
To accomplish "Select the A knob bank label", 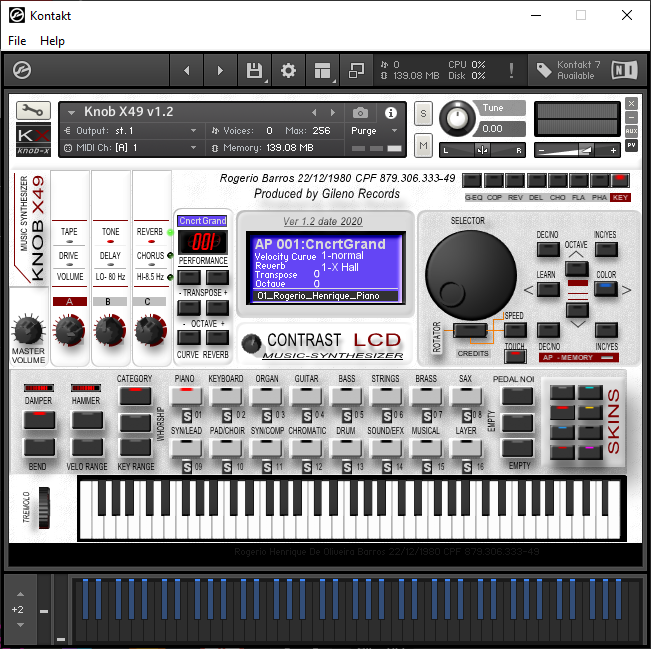I will (69, 301).
